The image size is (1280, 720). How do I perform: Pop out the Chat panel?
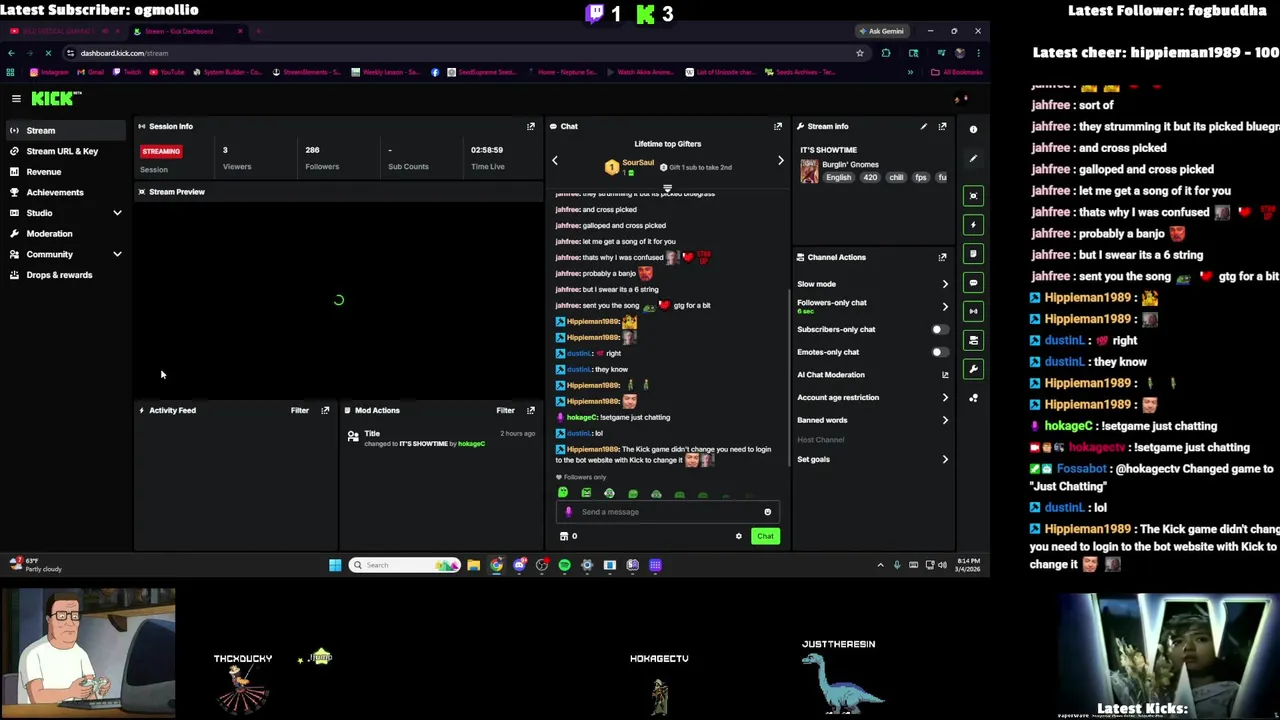coord(778,126)
